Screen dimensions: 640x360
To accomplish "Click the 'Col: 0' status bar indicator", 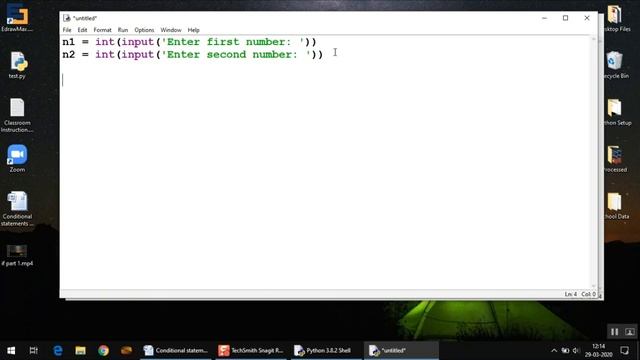I will [588, 294].
